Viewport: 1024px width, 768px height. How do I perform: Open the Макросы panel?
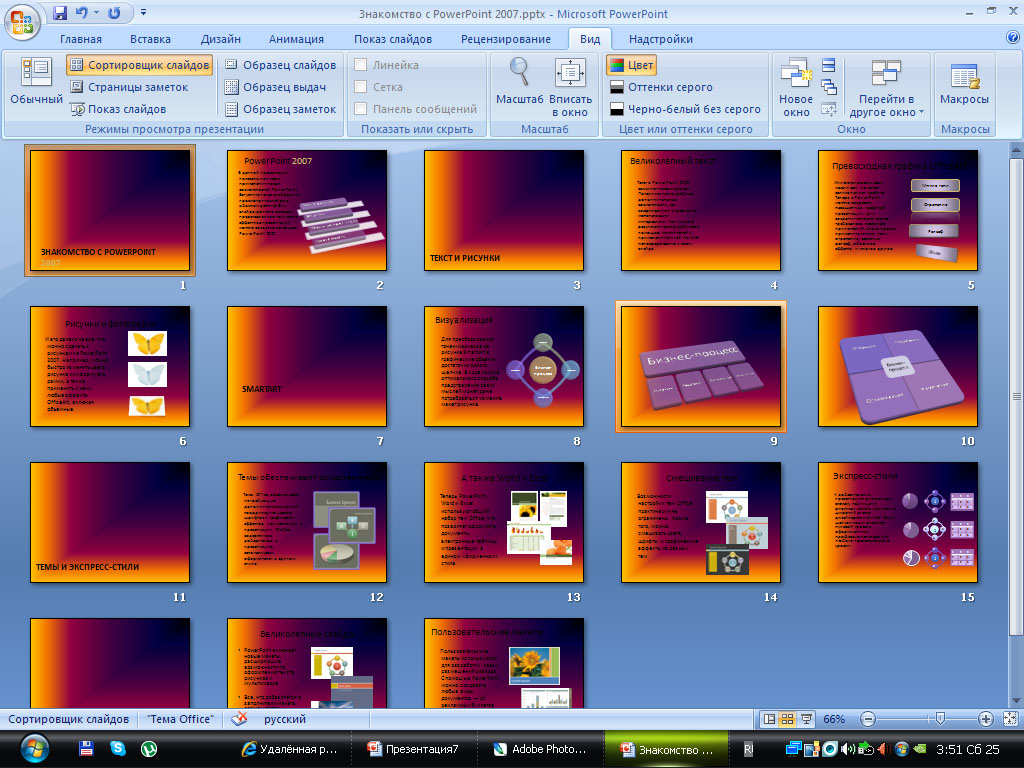pos(963,85)
